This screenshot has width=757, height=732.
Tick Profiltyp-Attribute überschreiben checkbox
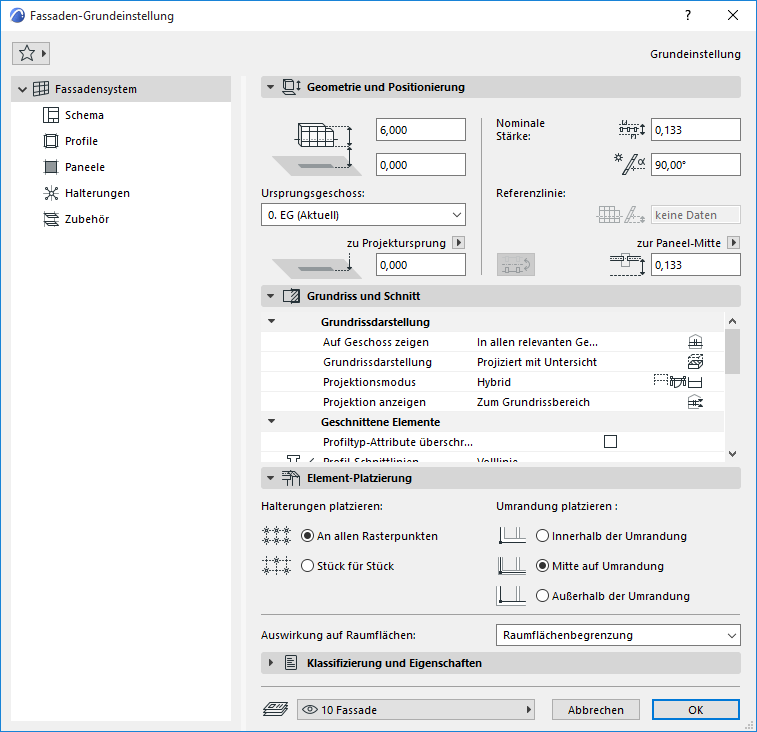(x=610, y=442)
